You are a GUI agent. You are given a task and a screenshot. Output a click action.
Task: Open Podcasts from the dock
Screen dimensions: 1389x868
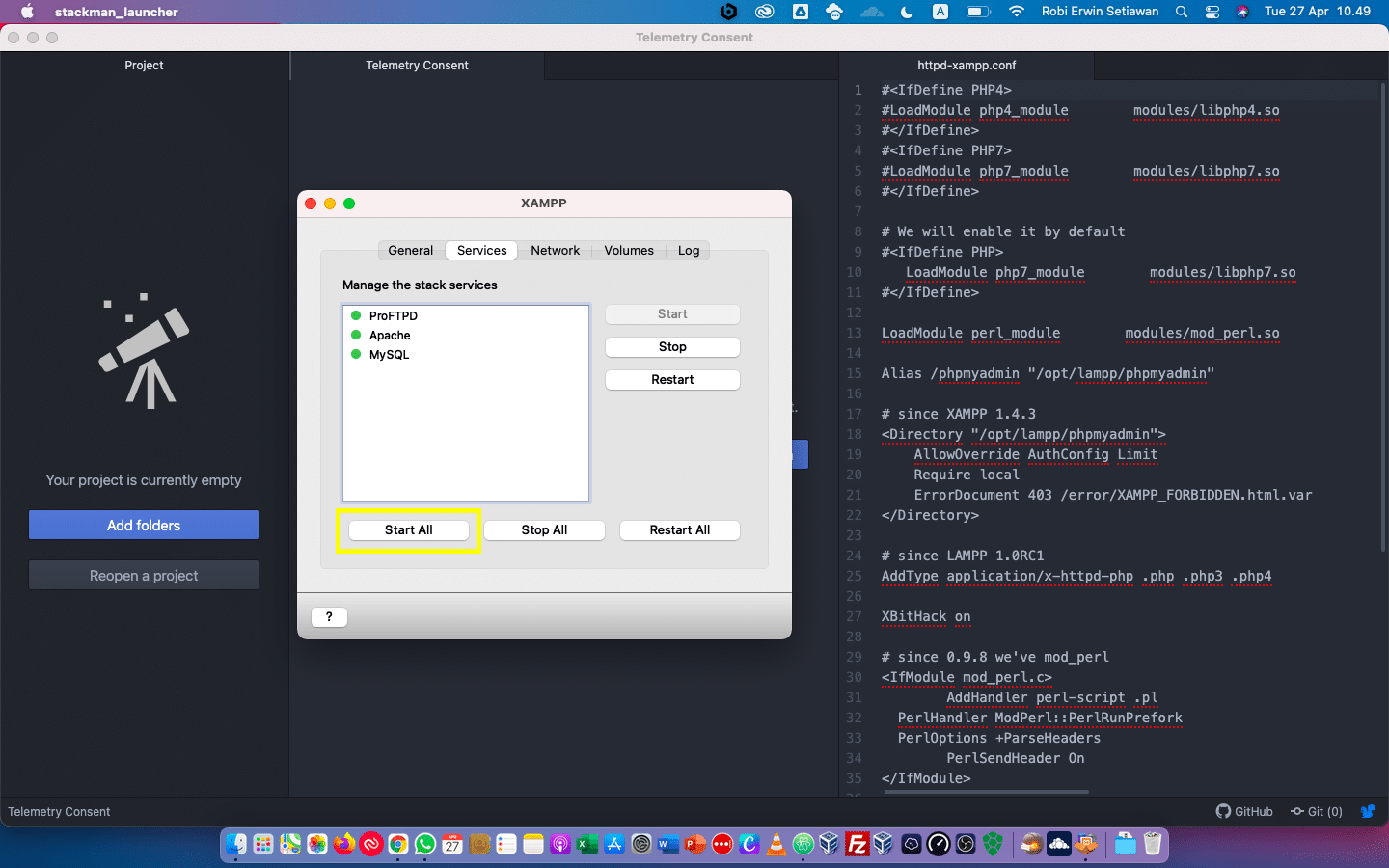click(x=559, y=845)
